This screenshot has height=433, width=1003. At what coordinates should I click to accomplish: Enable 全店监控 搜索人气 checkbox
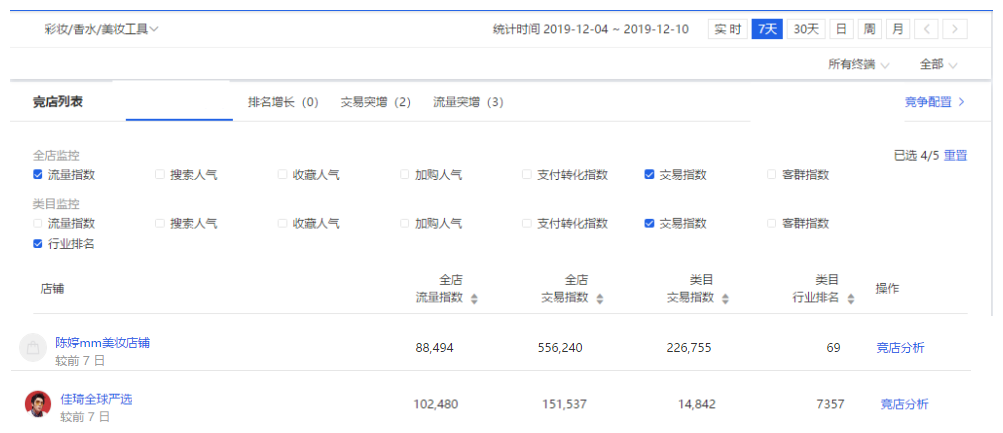(x=160, y=175)
